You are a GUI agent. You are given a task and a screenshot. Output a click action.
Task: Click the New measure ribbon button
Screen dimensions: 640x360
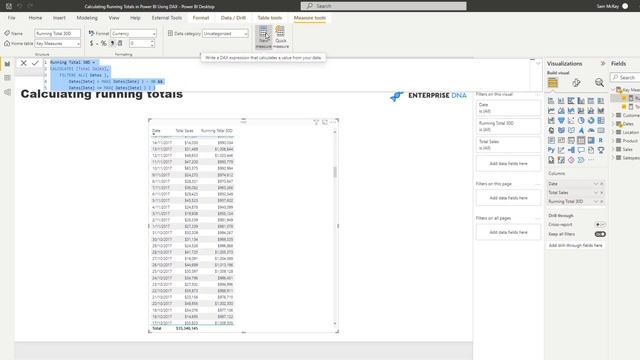click(x=264, y=37)
